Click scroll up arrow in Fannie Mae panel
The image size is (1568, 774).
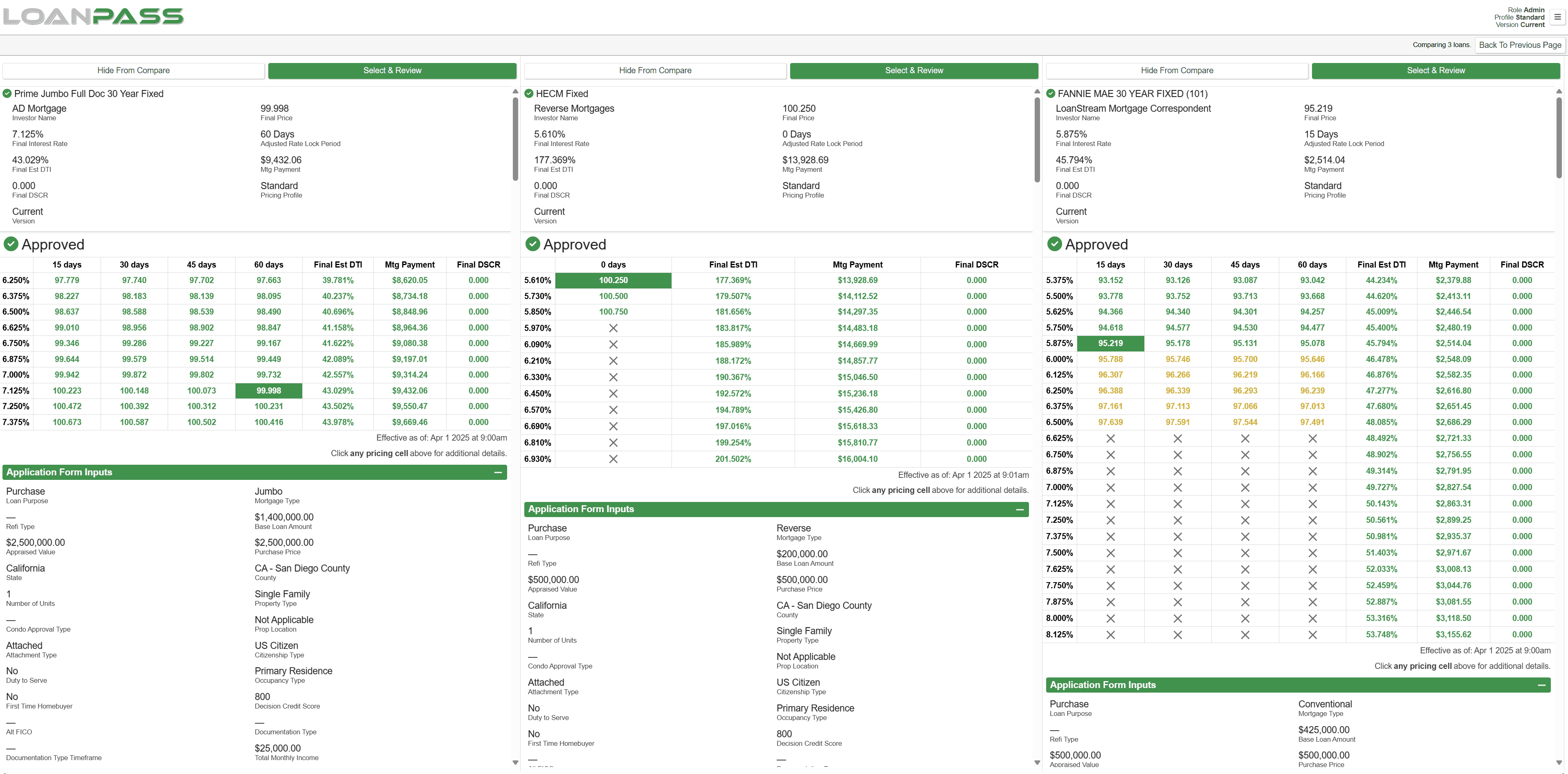click(x=1559, y=91)
